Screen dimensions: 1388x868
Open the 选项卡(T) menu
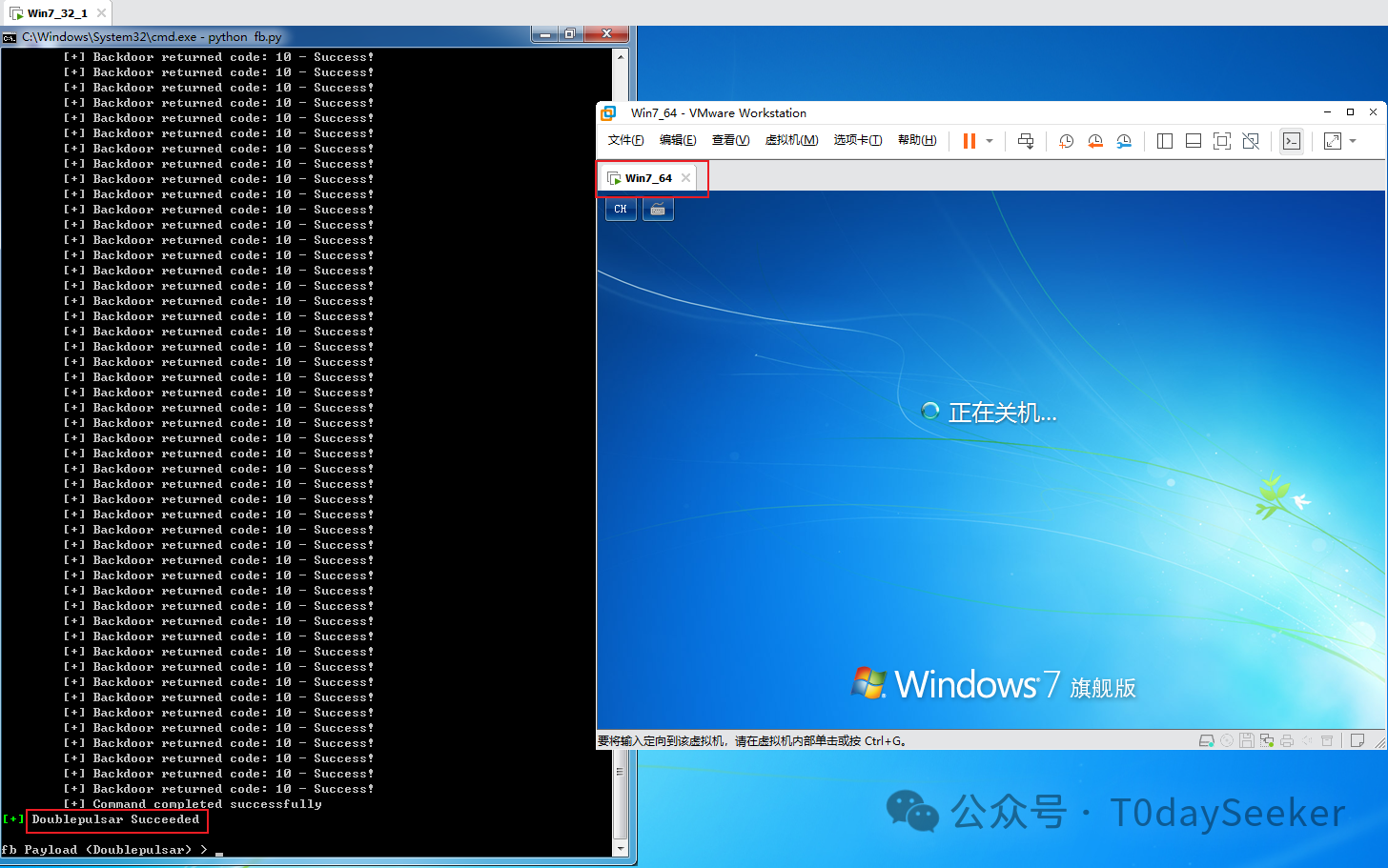[x=858, y=140]
